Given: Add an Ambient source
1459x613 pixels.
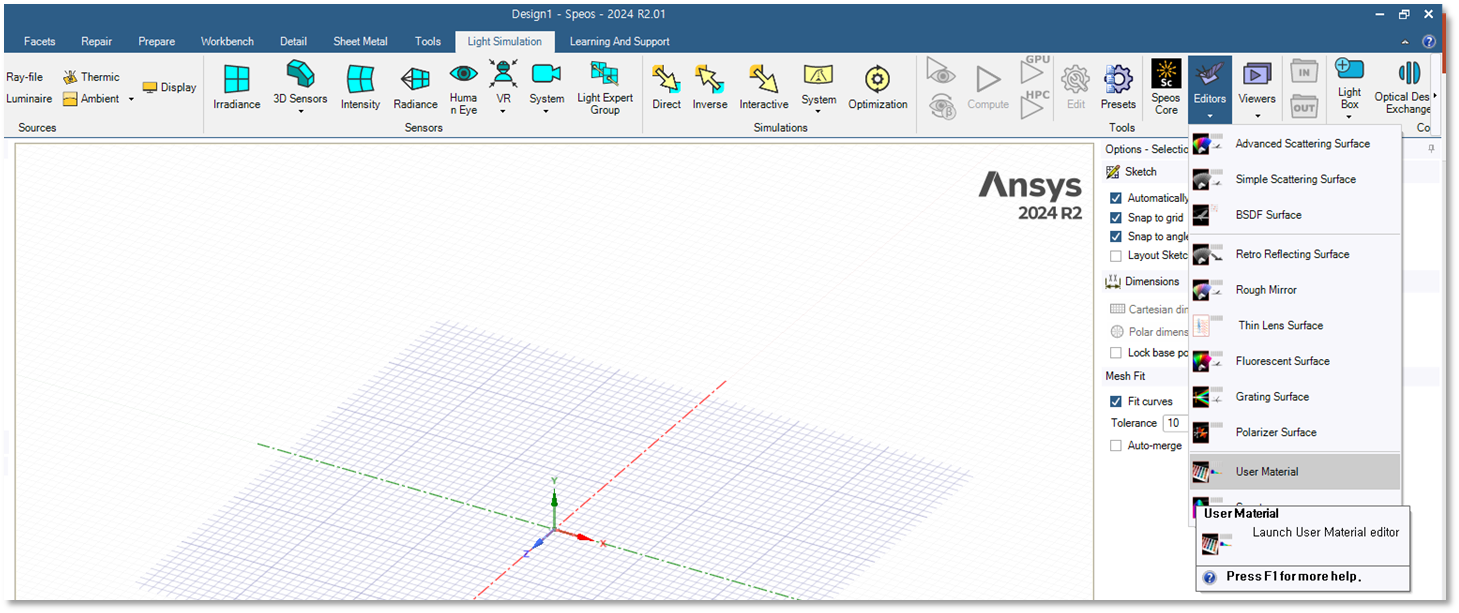Looking at the screenshot, I should (91, 99).
